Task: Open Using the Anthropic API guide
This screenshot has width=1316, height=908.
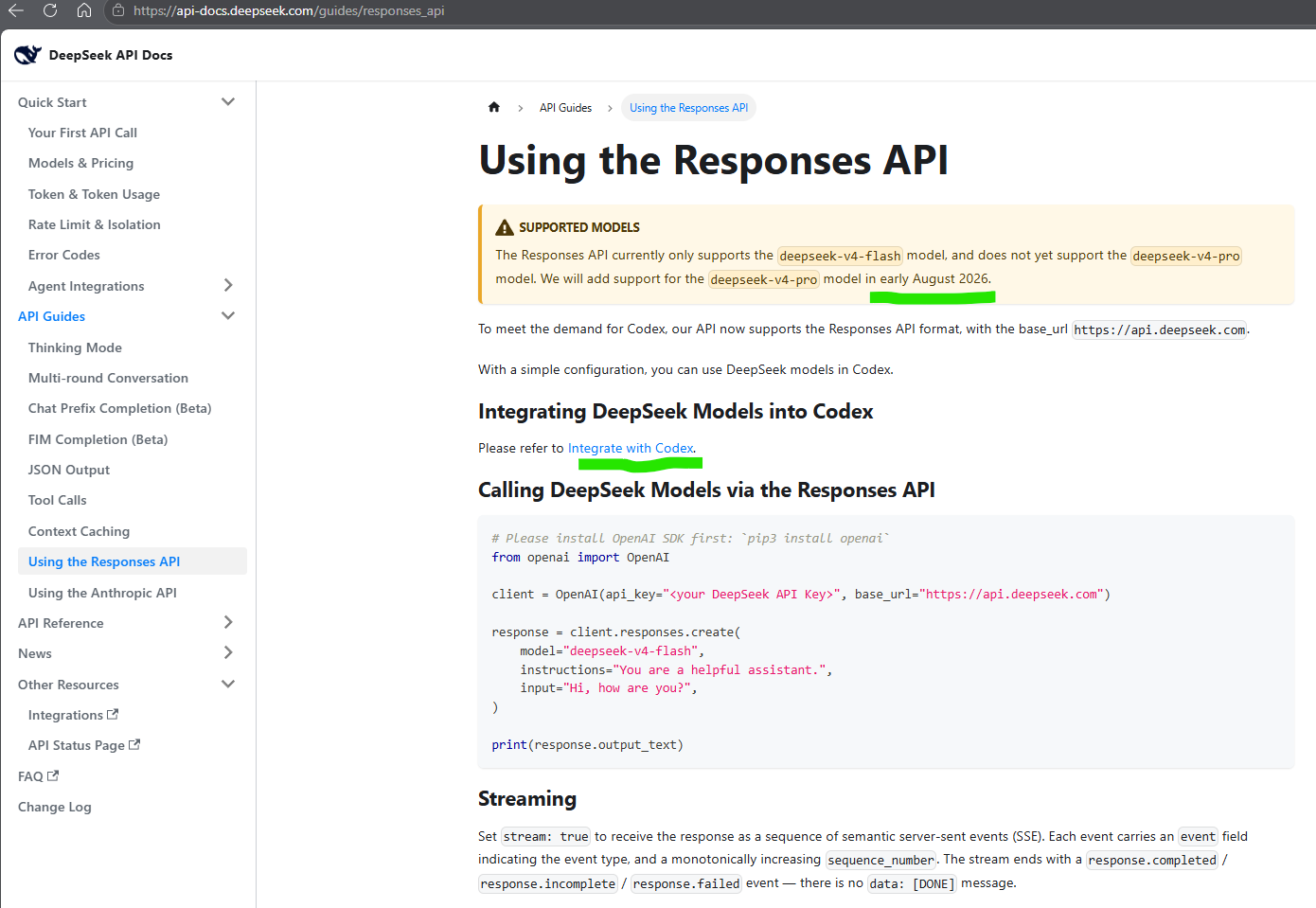Action: click(102, 593)
